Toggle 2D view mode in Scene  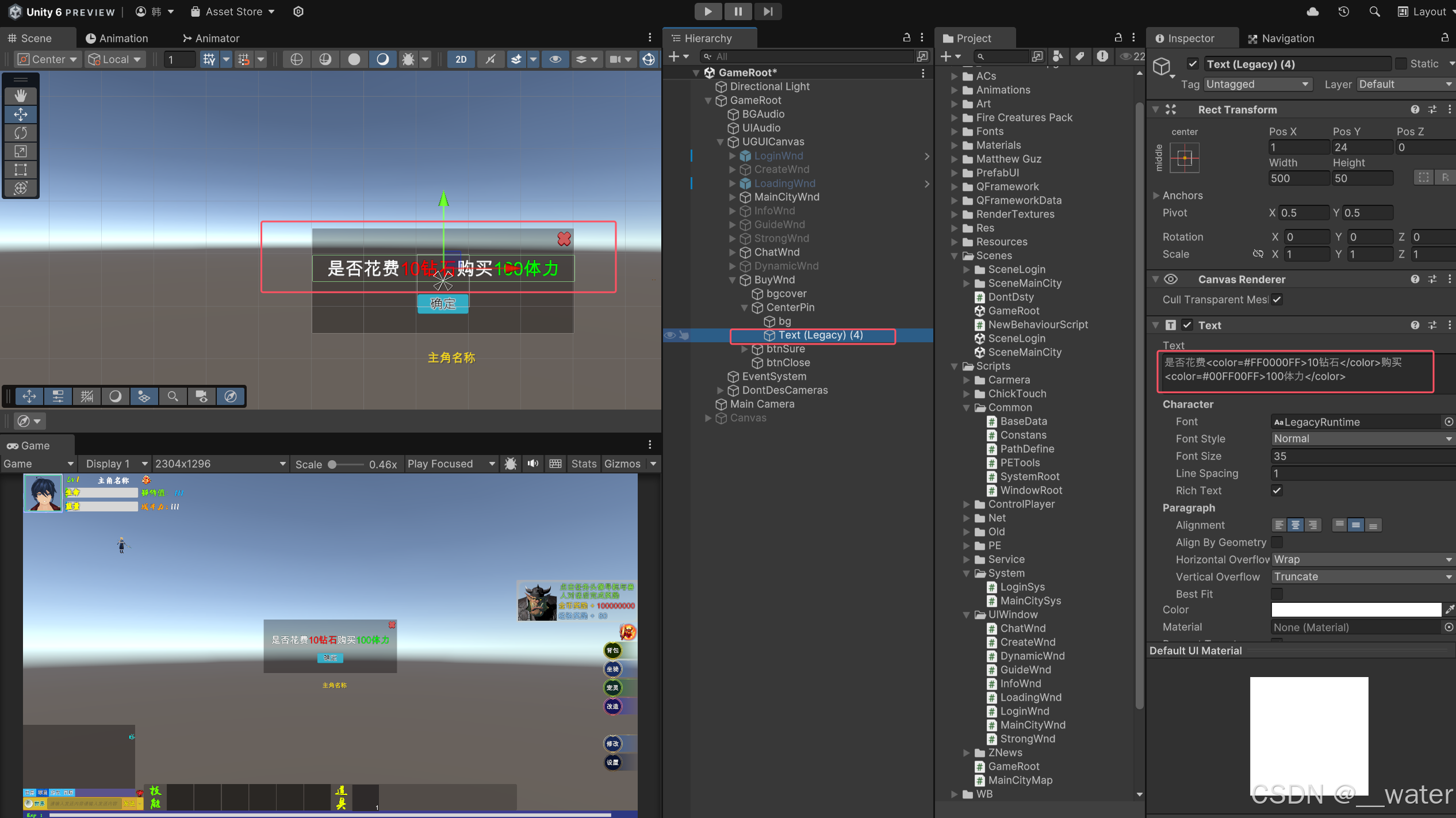[461, 59]
